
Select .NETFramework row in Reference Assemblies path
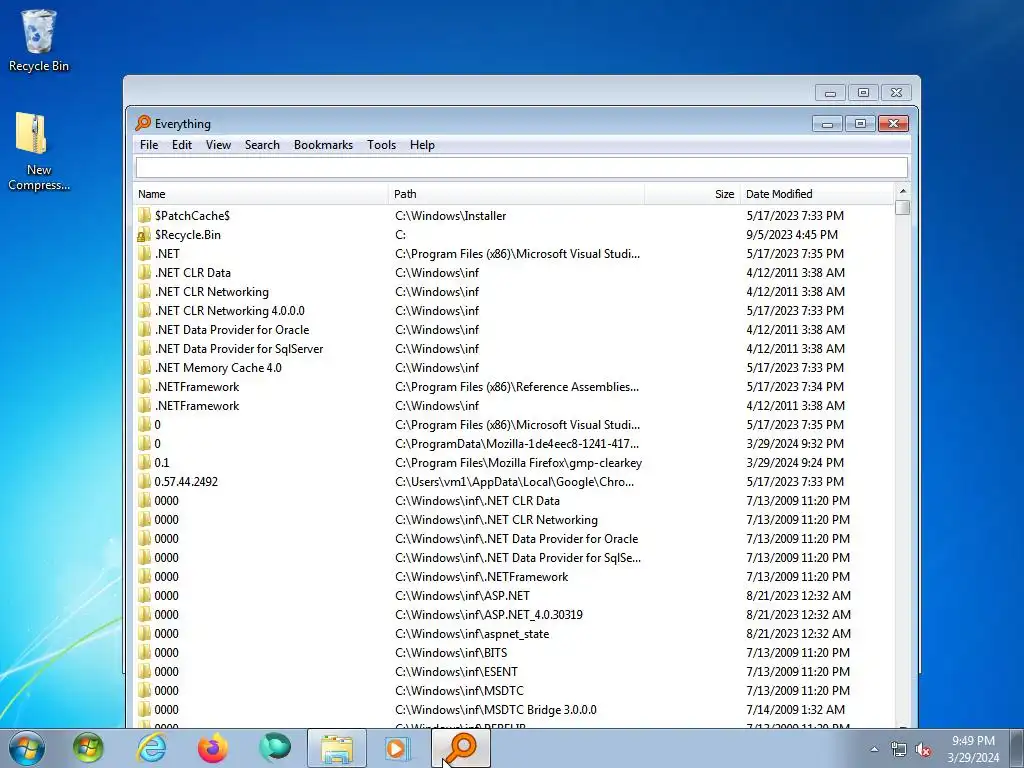[x=513, y=387]
